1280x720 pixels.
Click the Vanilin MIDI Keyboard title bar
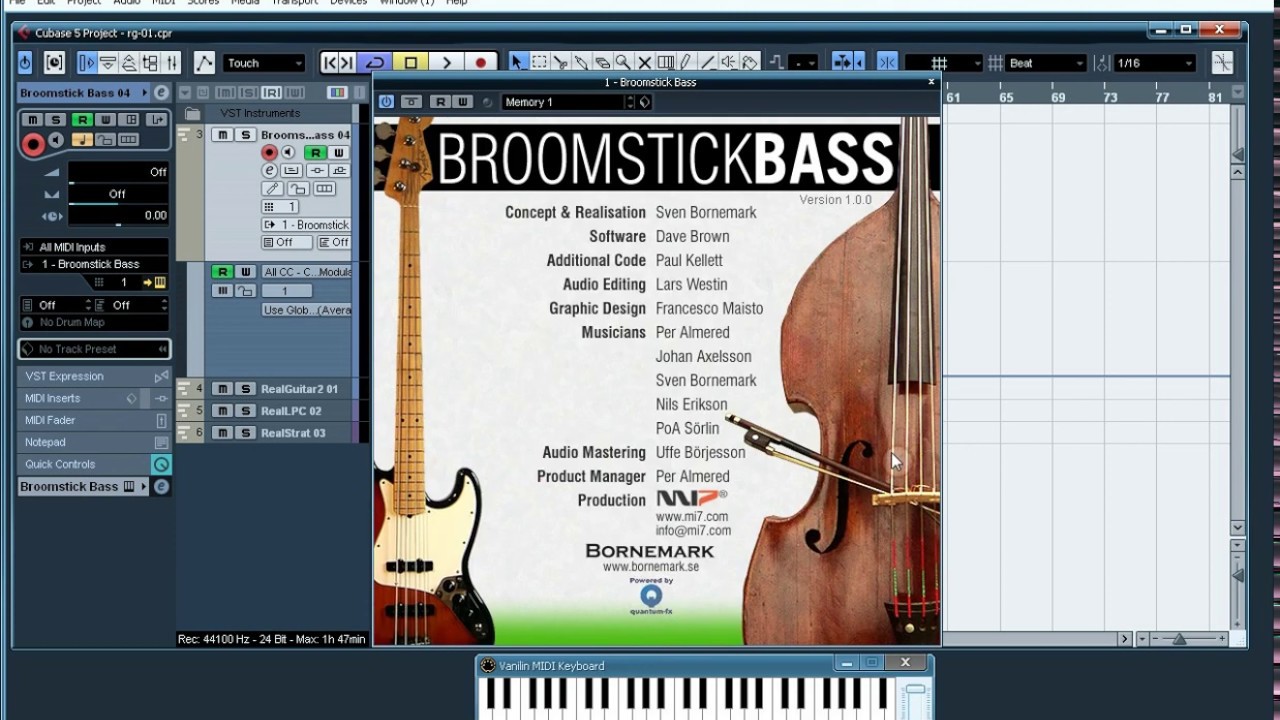point(704,665)
